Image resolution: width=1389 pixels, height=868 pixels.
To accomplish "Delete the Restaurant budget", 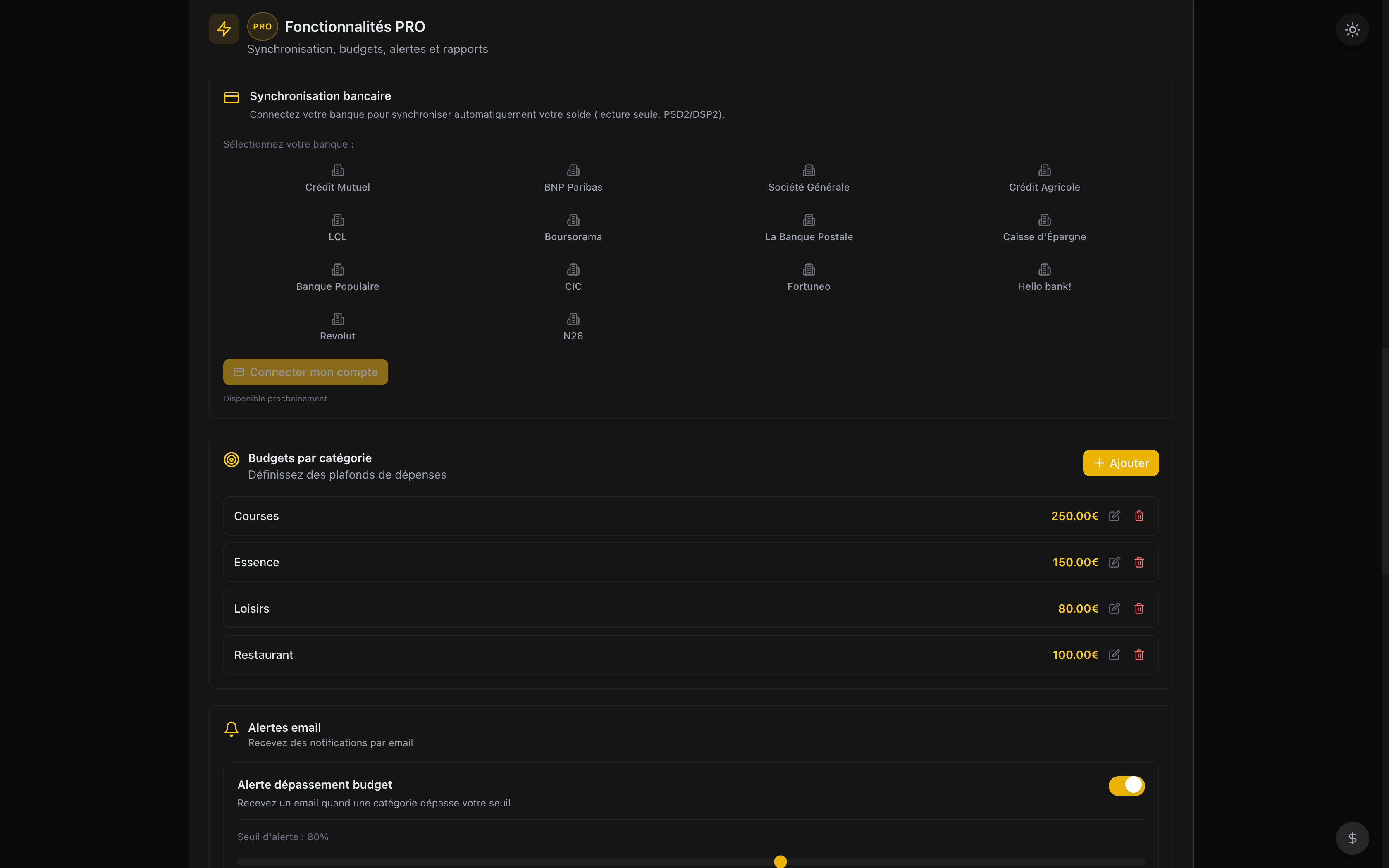I will pos(1139,655).
